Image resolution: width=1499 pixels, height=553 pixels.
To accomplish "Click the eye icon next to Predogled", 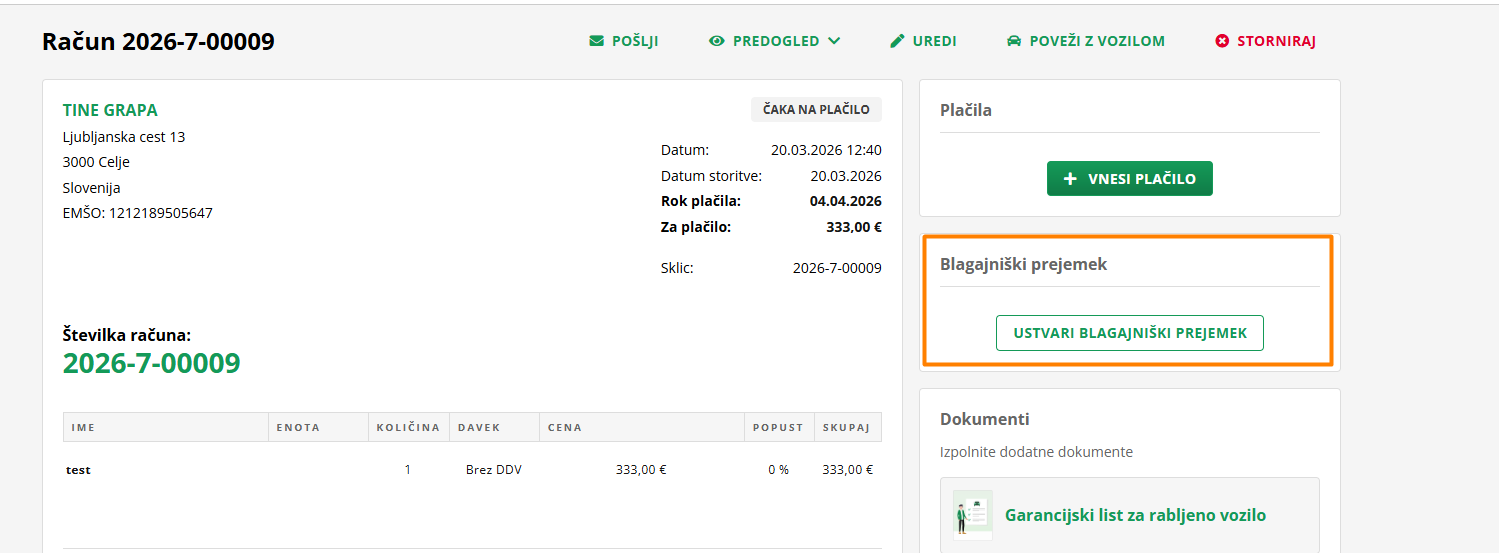I will pyautogui.click(x=716, y=41).
